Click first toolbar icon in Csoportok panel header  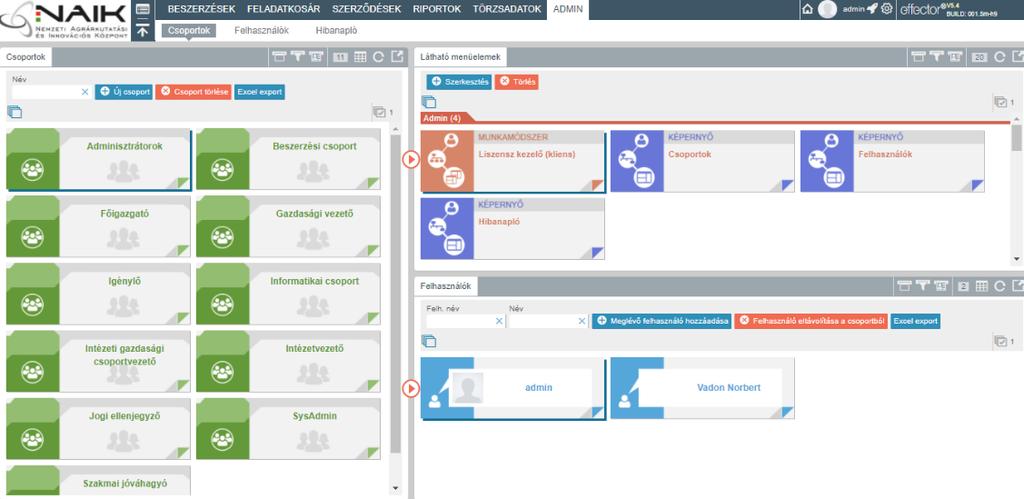tap(280, 57)
